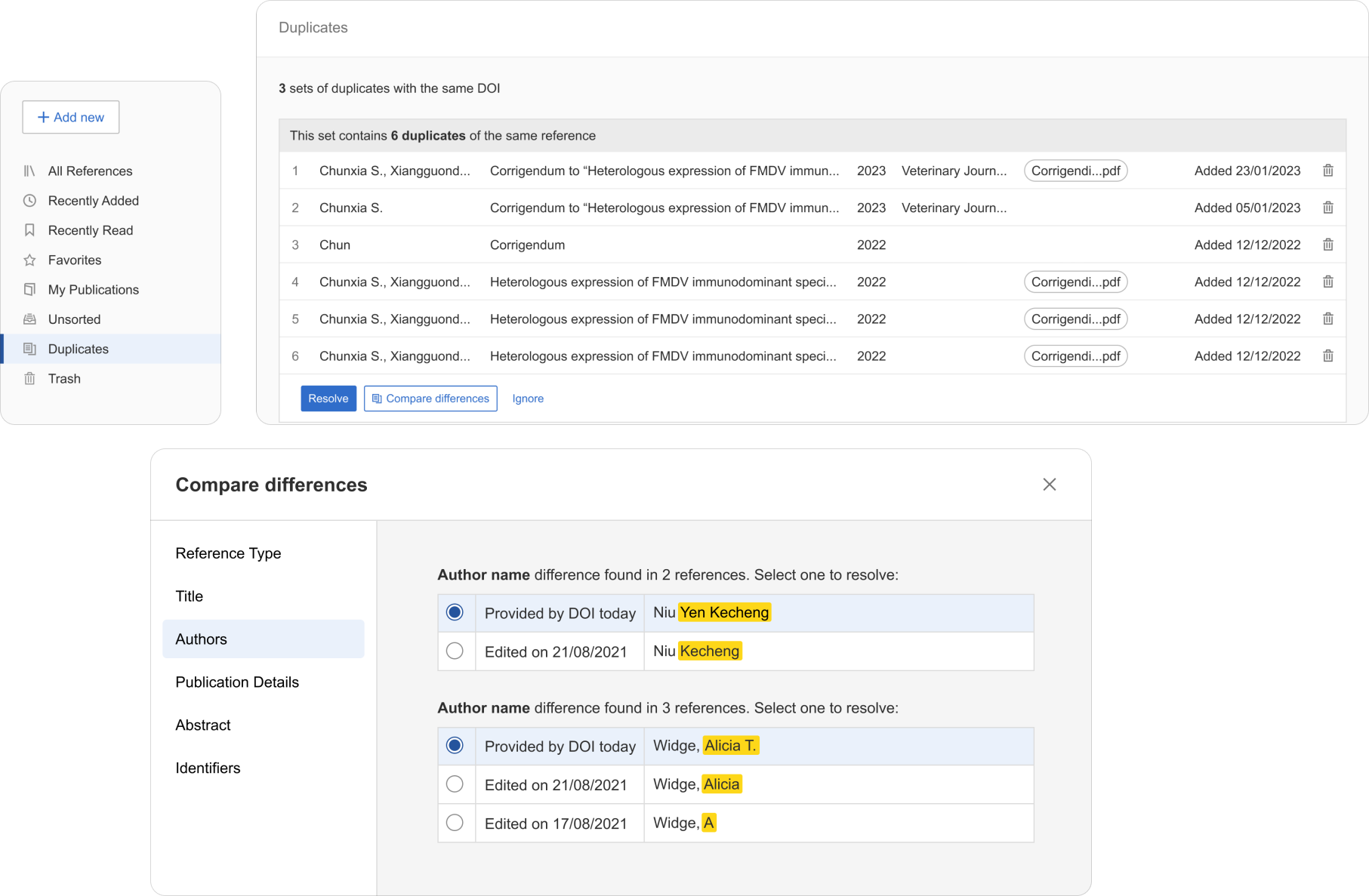Select the Niu Yen Kecheng radio option
The image size is (1369, 896).
coord(455,612)
